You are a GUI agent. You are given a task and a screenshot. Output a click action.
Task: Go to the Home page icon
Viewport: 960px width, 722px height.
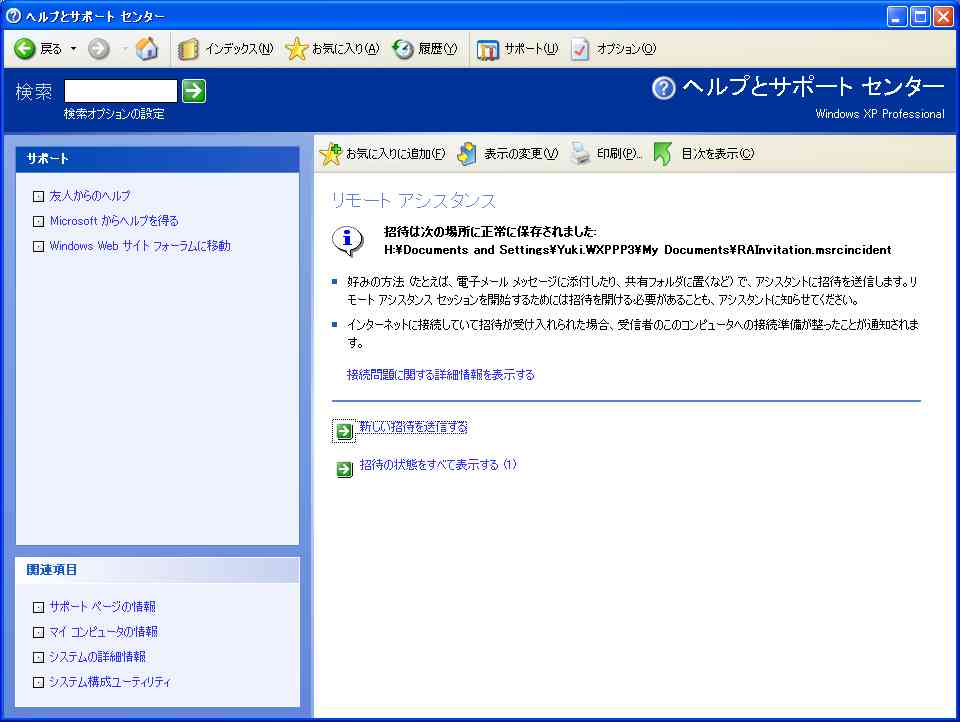[146, 48]
